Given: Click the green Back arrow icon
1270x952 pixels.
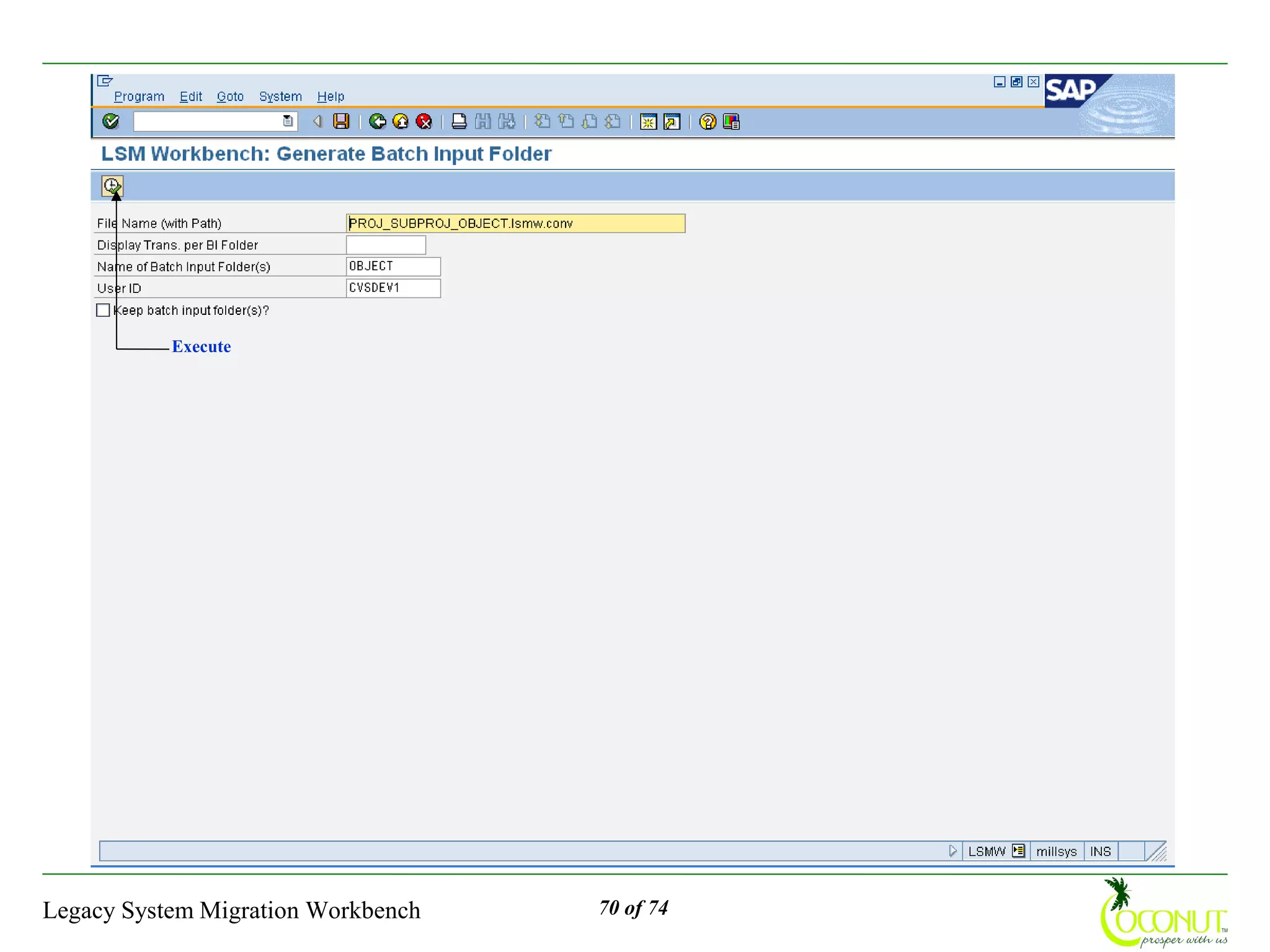Looking at the screenshot, I should click(x=377, y=121).
